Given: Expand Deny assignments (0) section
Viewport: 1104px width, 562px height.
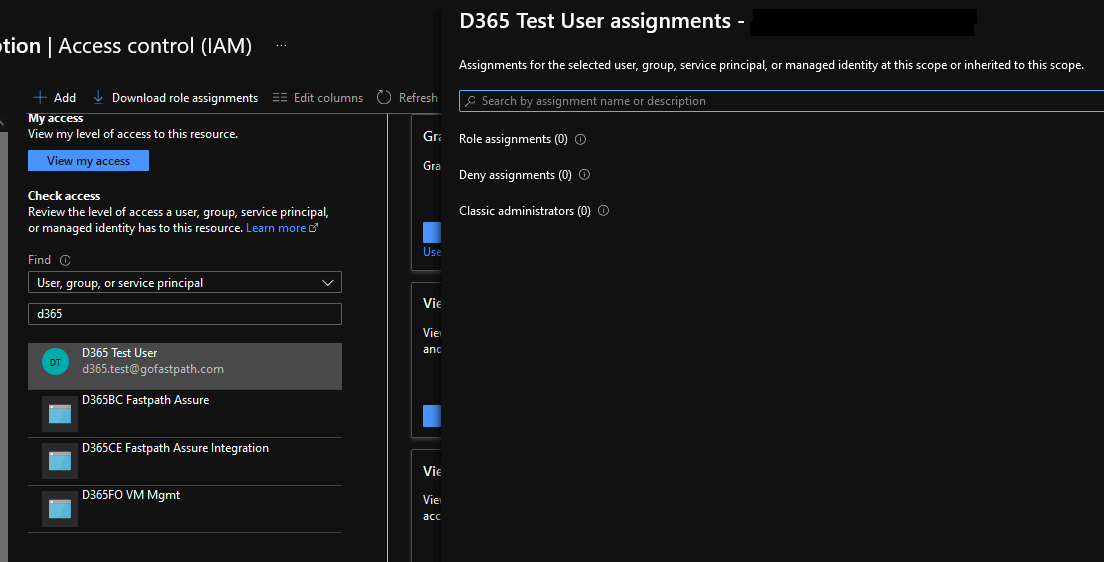Looking at the screenshot, I should point(515,175).
